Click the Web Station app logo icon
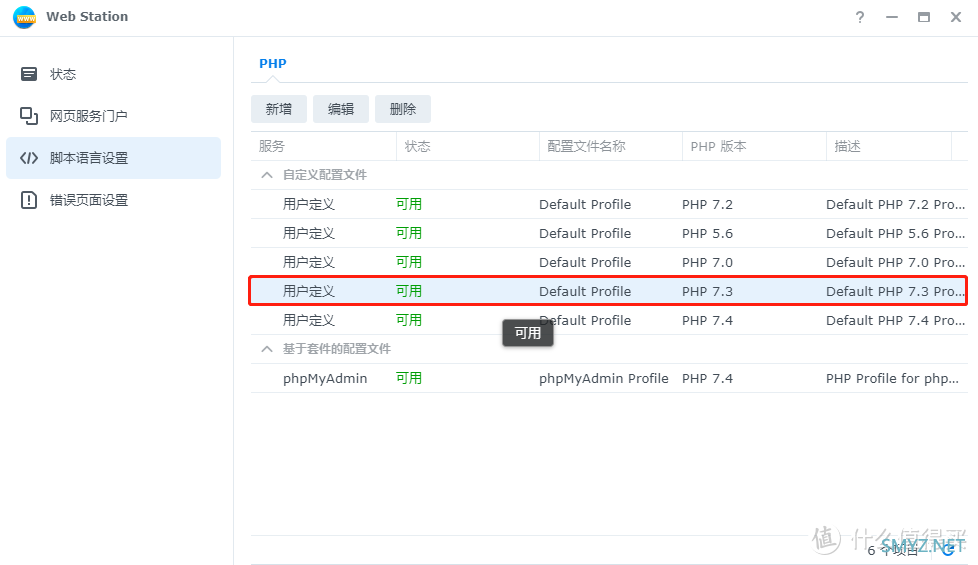978x565 pixels. (x=24, y=17)
